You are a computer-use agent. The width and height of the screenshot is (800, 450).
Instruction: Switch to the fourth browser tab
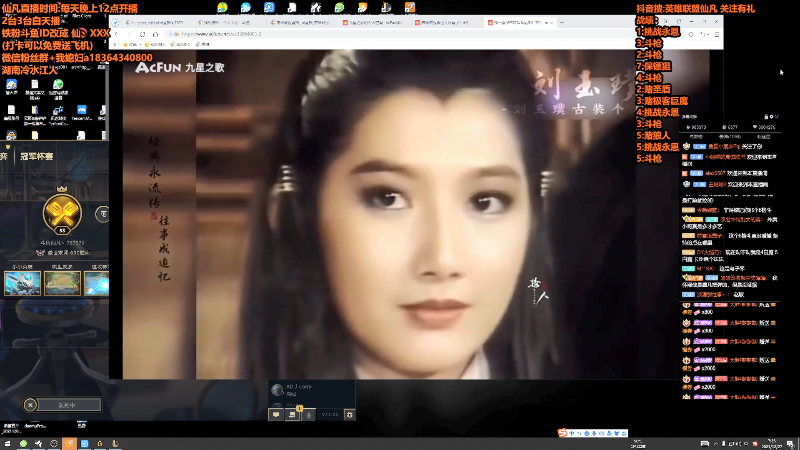click(x=373, y=22)
